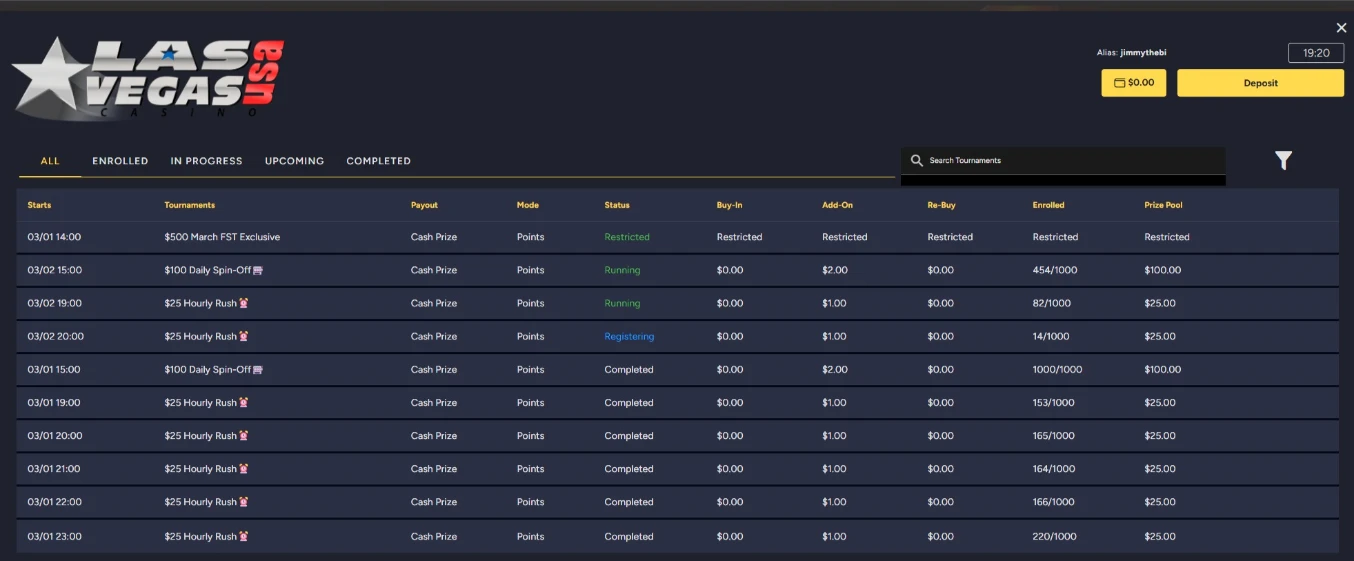Click the Las Vegas USA Casino logo
1354x561 pixels.
[148, 78]
